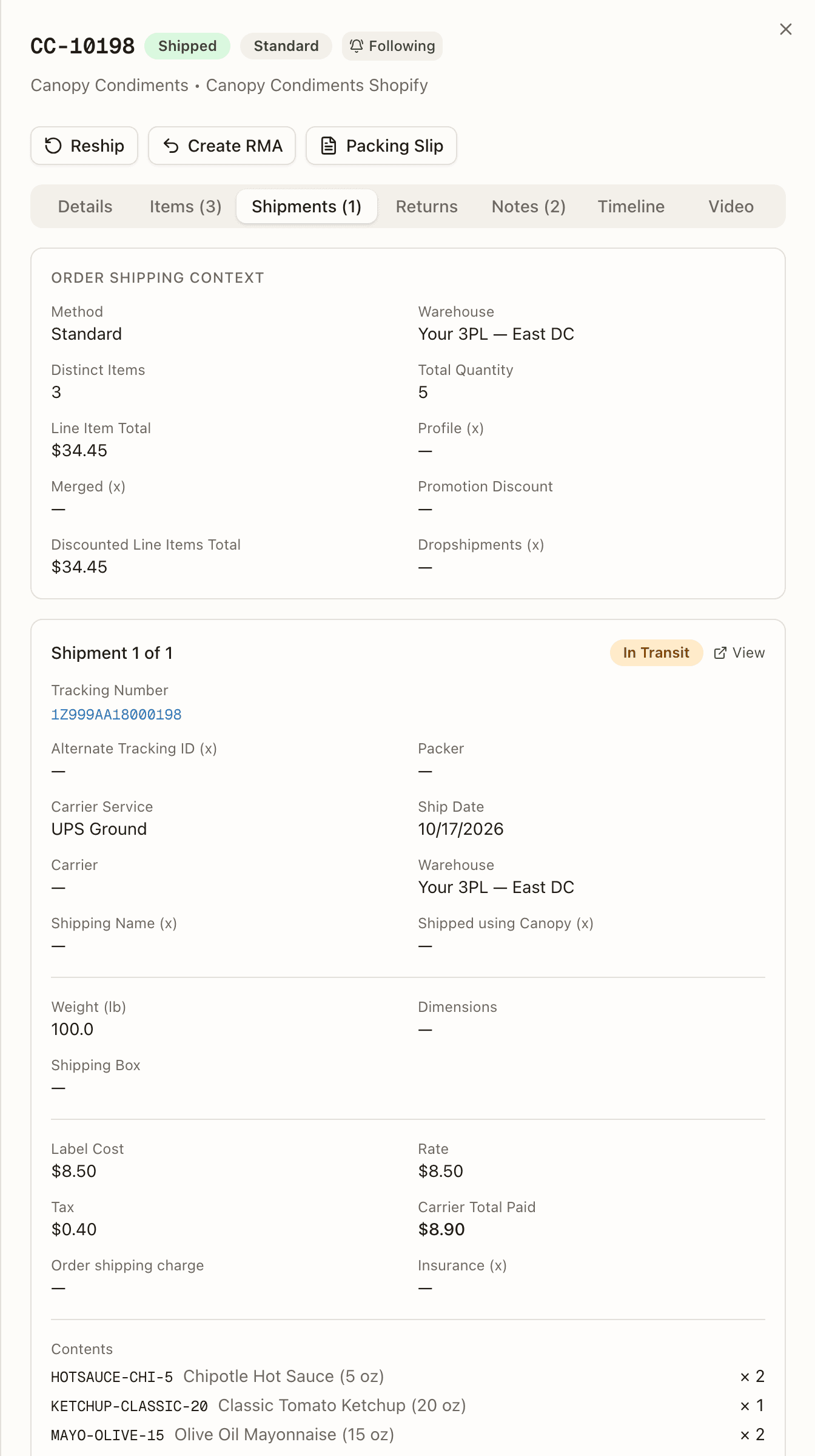815x1456 pixels.
Task: Click the Shipment 1 of 1 heading
Action: pyautogui.click(x=112, y=653)
